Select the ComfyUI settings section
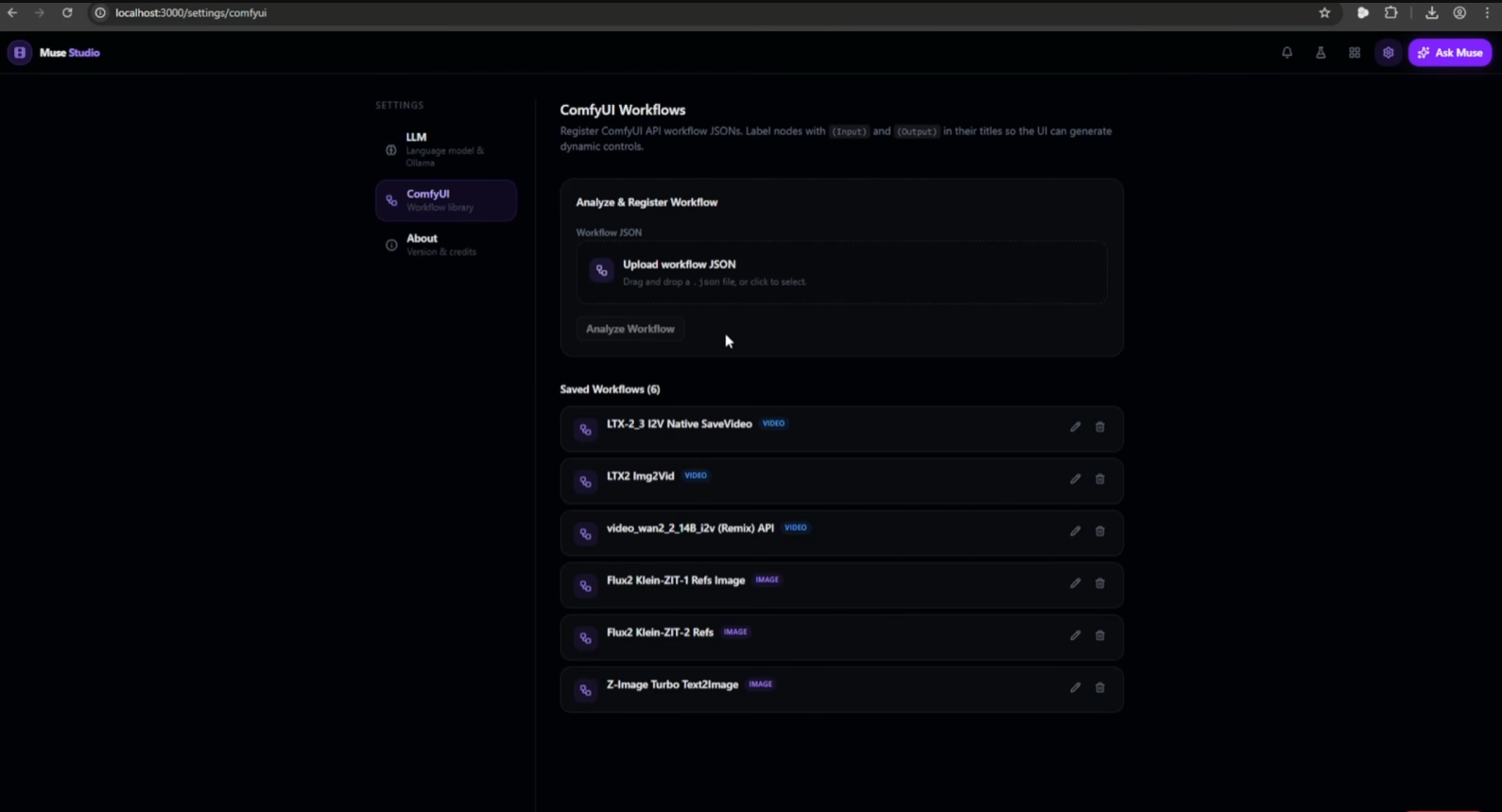 tap(445, 200)
